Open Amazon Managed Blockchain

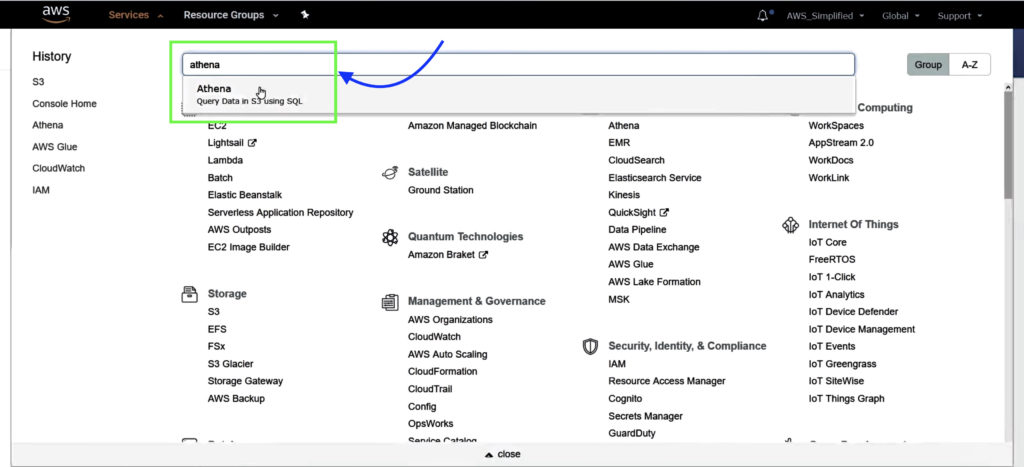pos(472,125)
